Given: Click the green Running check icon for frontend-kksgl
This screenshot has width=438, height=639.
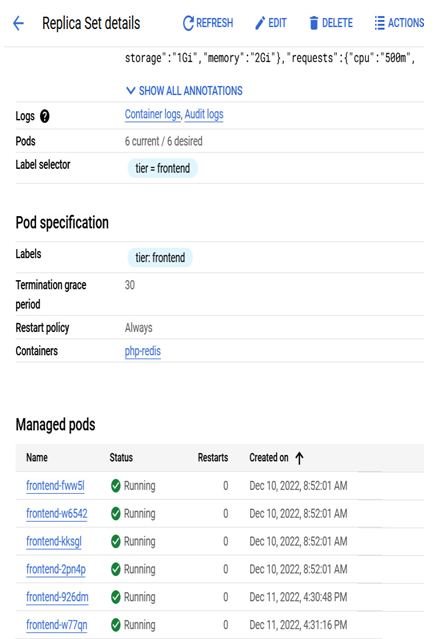Looking at the screenshot, I should tap(116, 541).
